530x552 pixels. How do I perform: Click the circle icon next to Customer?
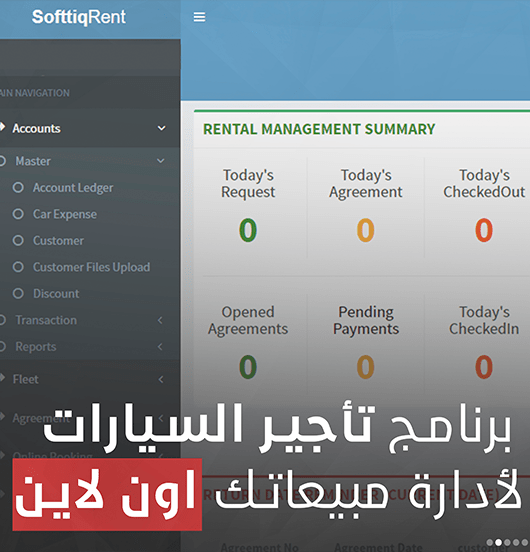coord(18,240)
